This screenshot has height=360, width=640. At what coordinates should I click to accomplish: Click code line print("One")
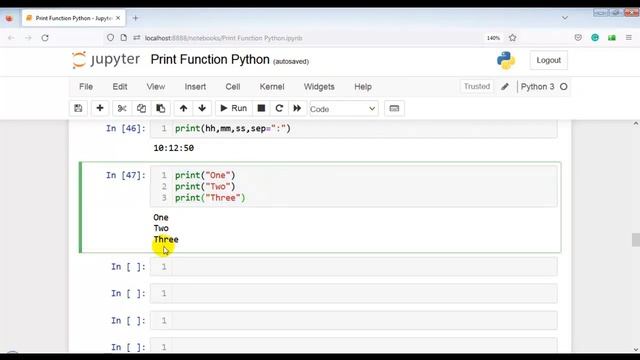205,175
